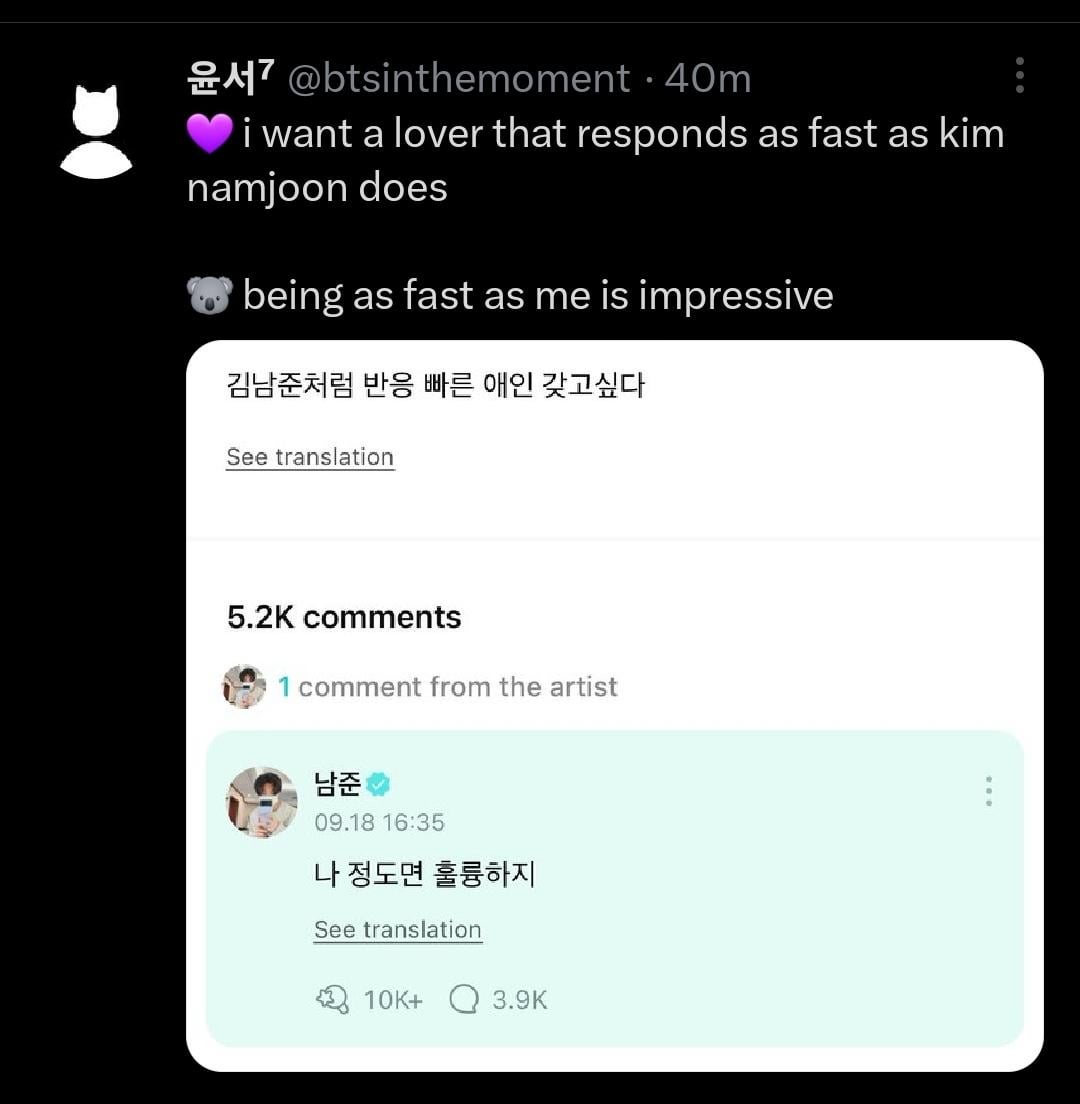The width and height of the screenshot is (1080, 1104).
Task: Click the koala emoji in tweet
Action: coord(210,295)
